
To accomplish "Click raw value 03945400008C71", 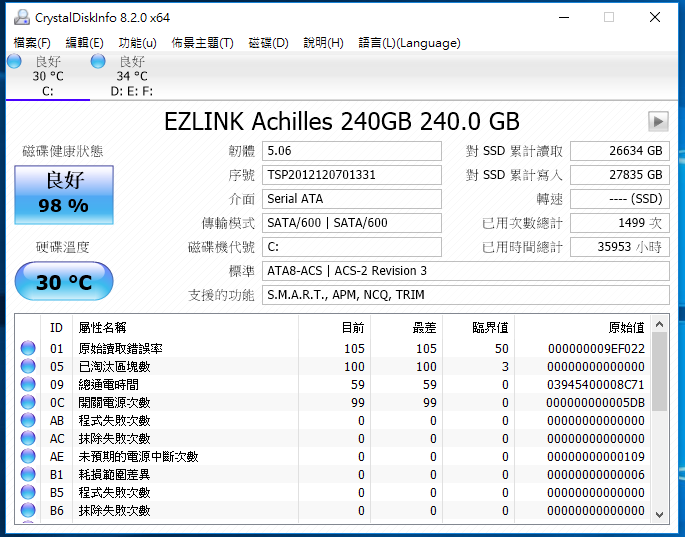I will click(x=596, y=385).
